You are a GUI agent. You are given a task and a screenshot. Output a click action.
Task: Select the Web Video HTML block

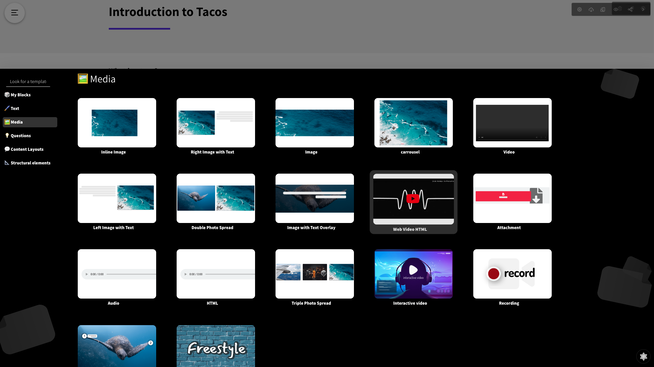(x=413, y=202)
